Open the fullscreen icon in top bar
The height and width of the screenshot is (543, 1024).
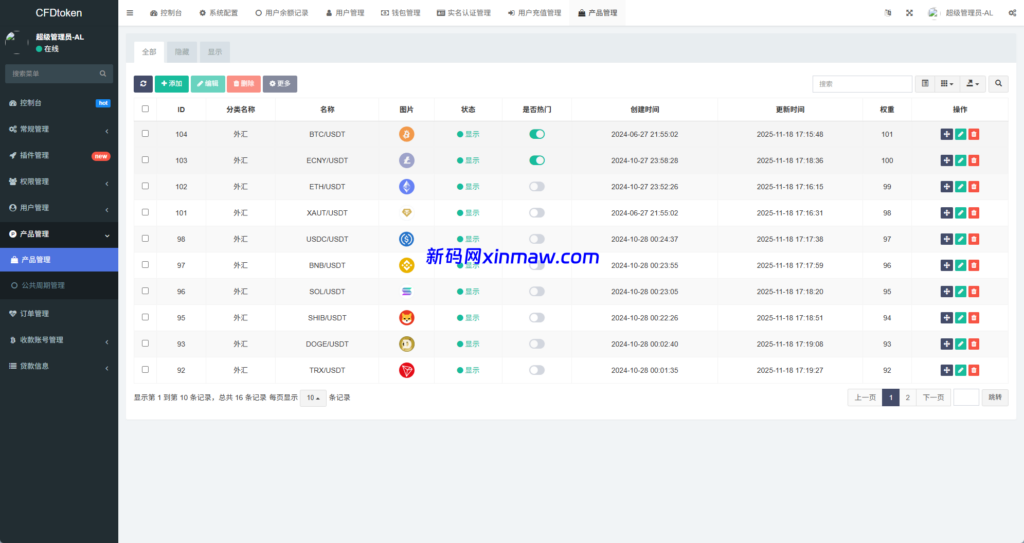[909, 13]
